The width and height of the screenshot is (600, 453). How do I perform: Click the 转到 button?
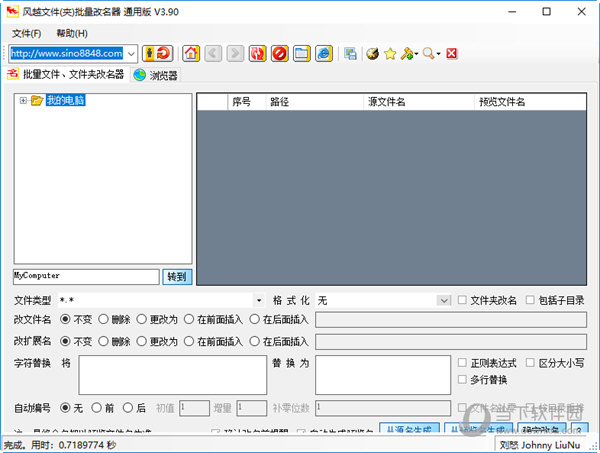click(x=176, y=276)
